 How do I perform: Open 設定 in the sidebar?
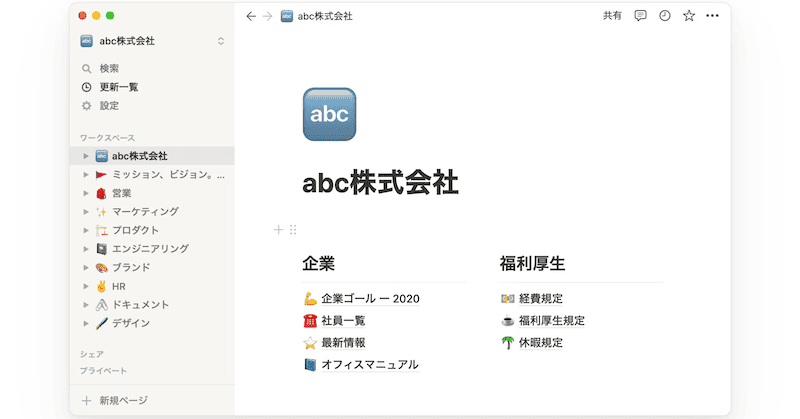coord(109,105)
